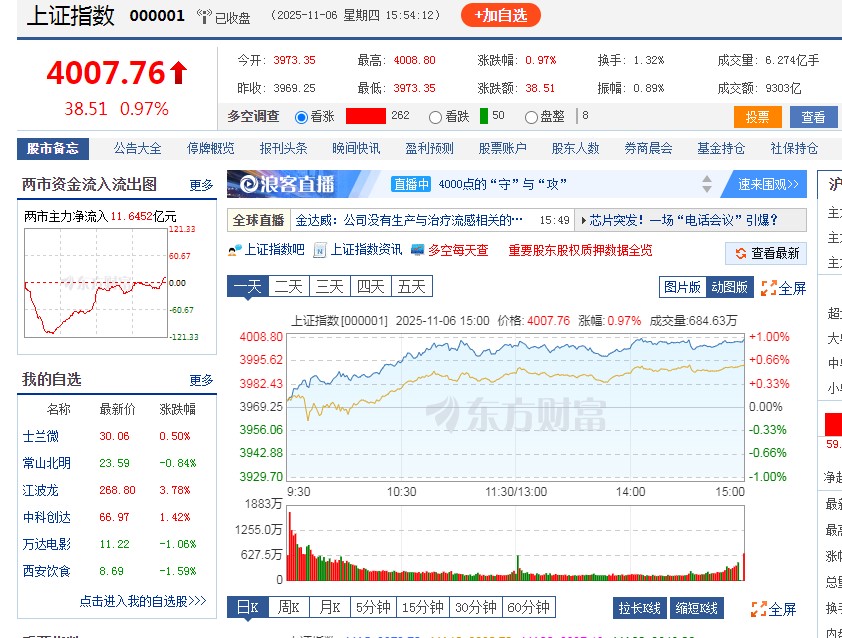Select the 看跌 bearish vote option
Viewport: 842px width, 638px height.
[436, 114]
